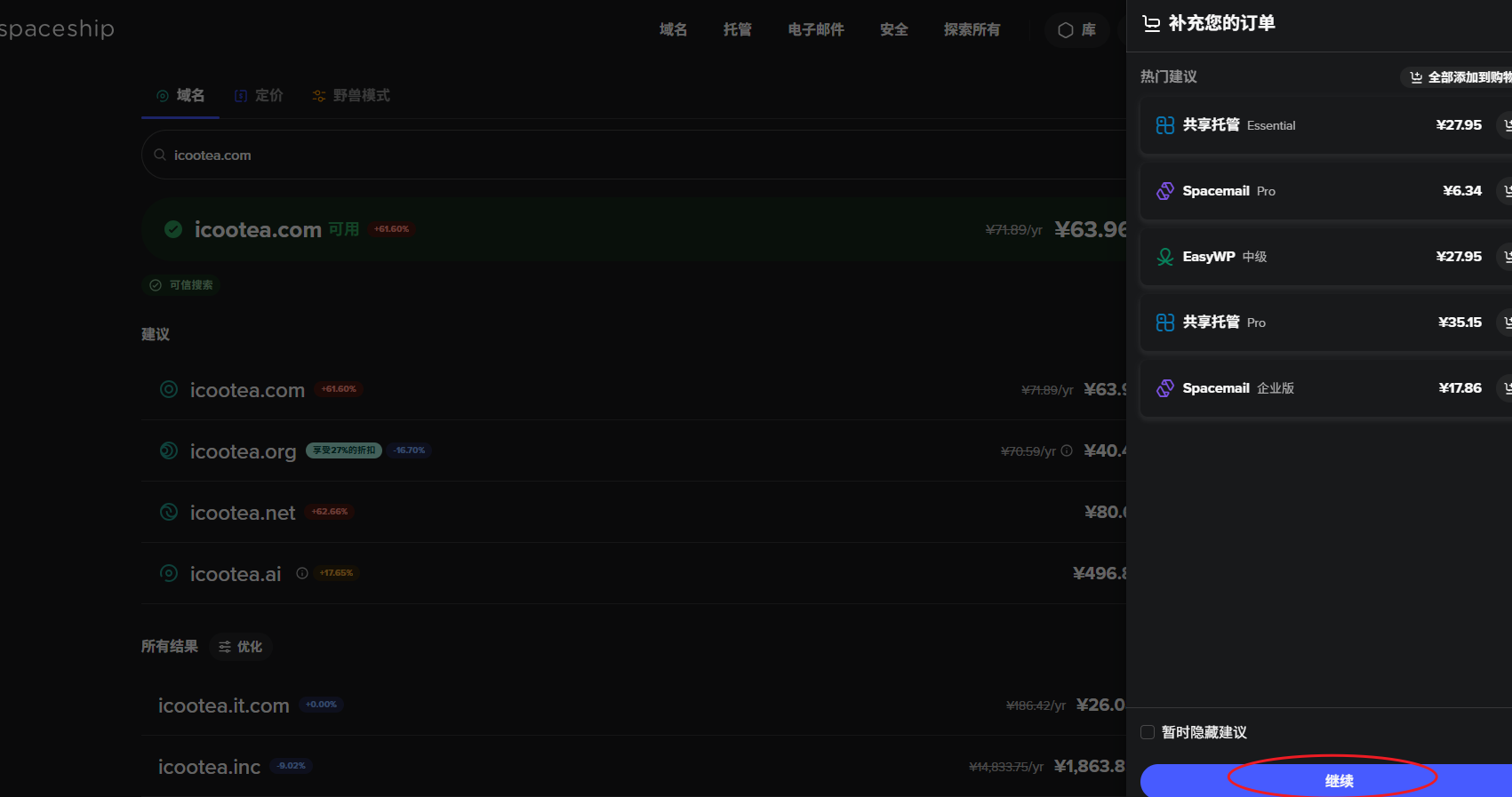Click the Spacemail 企业版 icon

(x=1164, y=388)
